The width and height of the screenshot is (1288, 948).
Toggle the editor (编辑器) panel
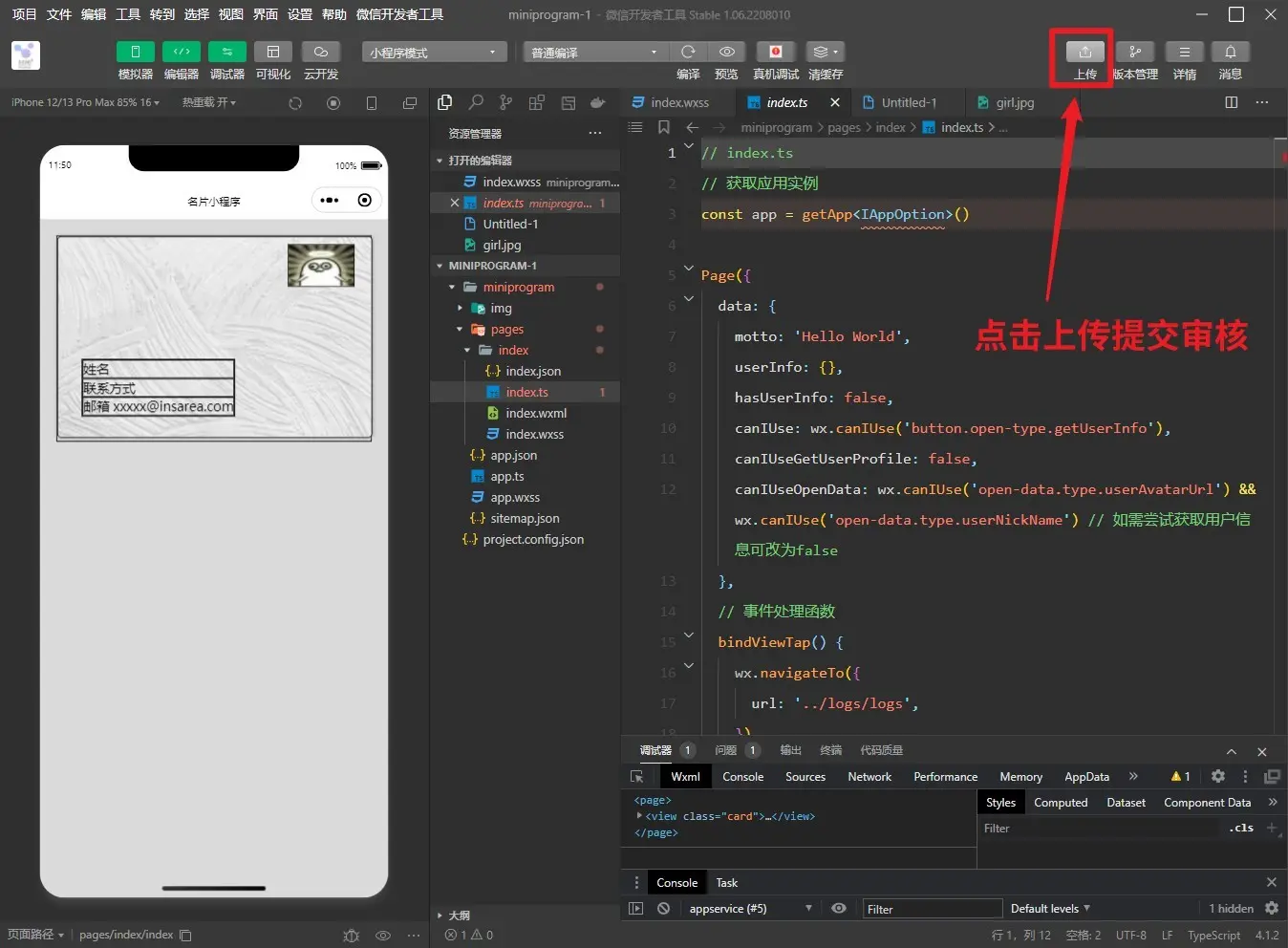[181, 53]
